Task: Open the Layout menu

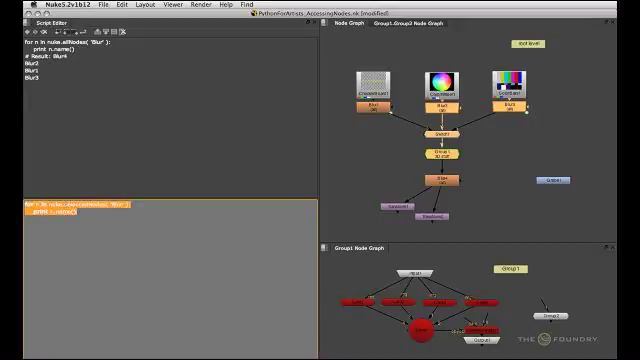Action: [x=145, y=4]
